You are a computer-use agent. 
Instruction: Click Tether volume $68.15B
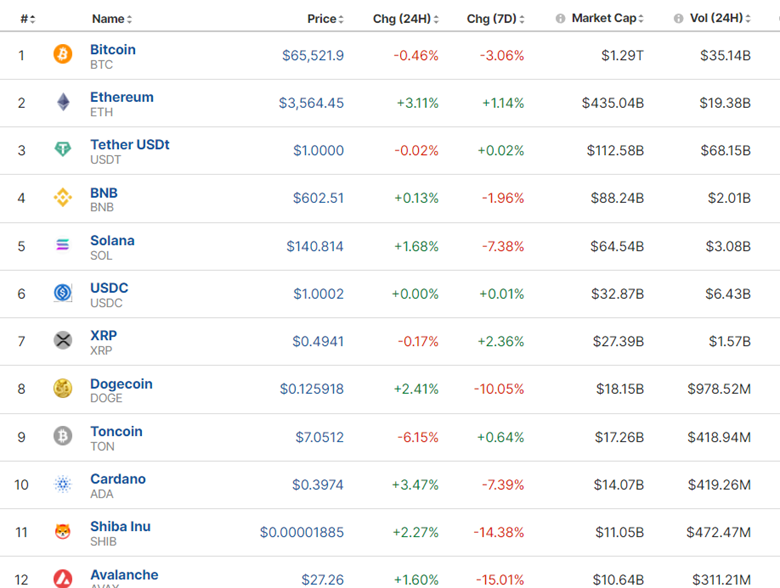(726, 150)
